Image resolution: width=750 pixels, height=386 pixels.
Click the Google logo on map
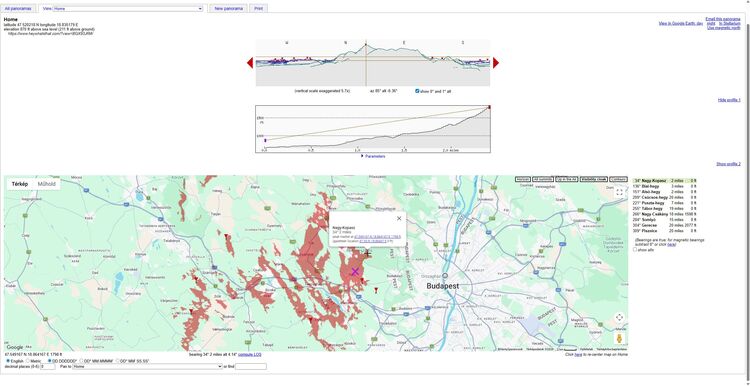[x=15, y=347]
